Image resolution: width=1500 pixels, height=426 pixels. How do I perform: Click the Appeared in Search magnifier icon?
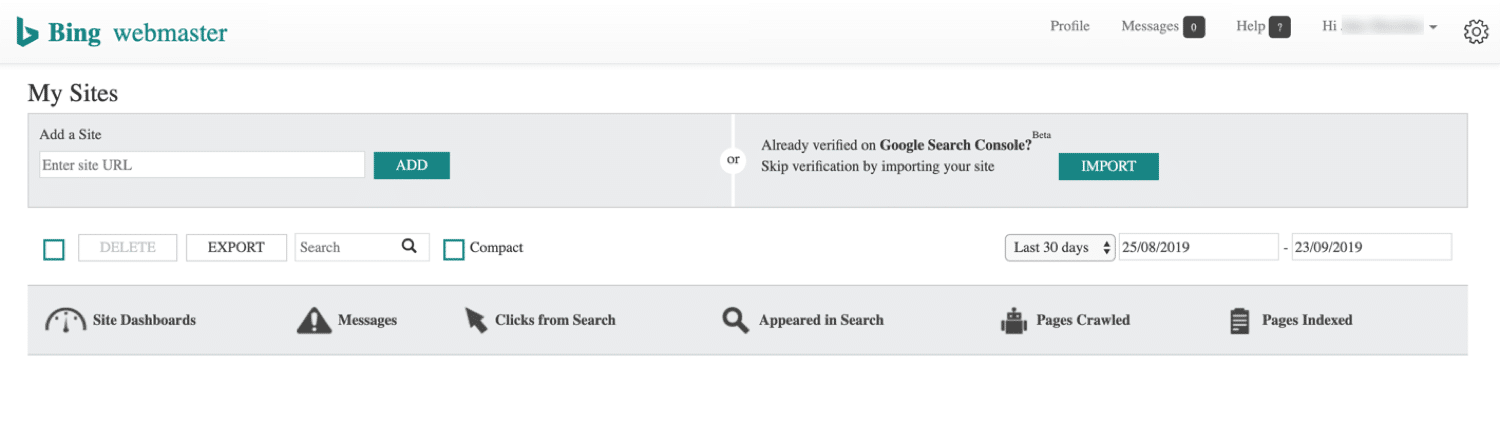pyautogui.click(x=736, y=321)
